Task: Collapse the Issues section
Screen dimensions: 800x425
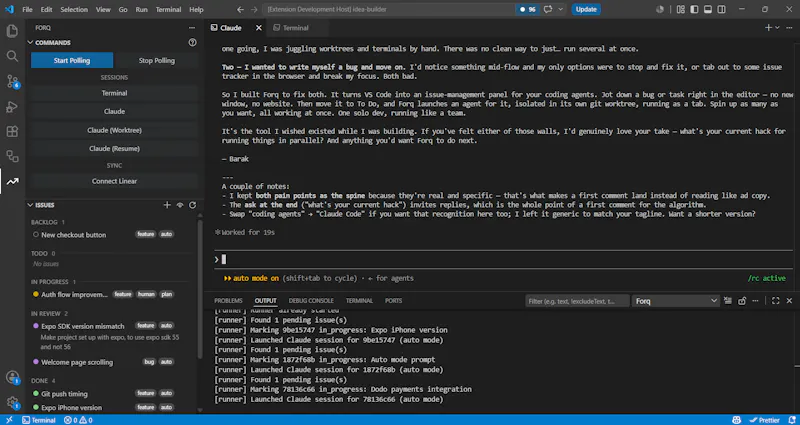Action: 30,205
